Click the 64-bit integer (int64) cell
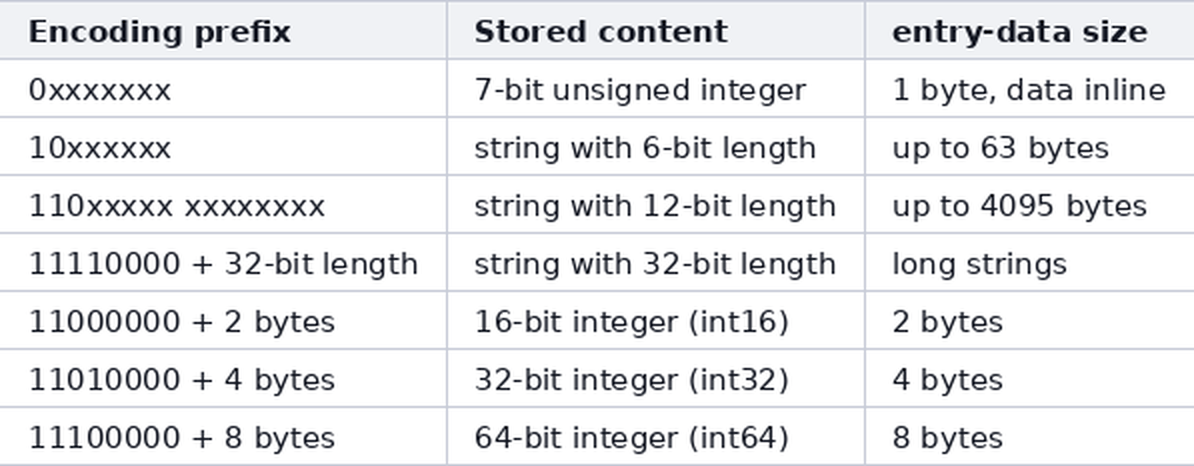The height and width of the screenshot is (466, 1194). click(x=656, y=436)
